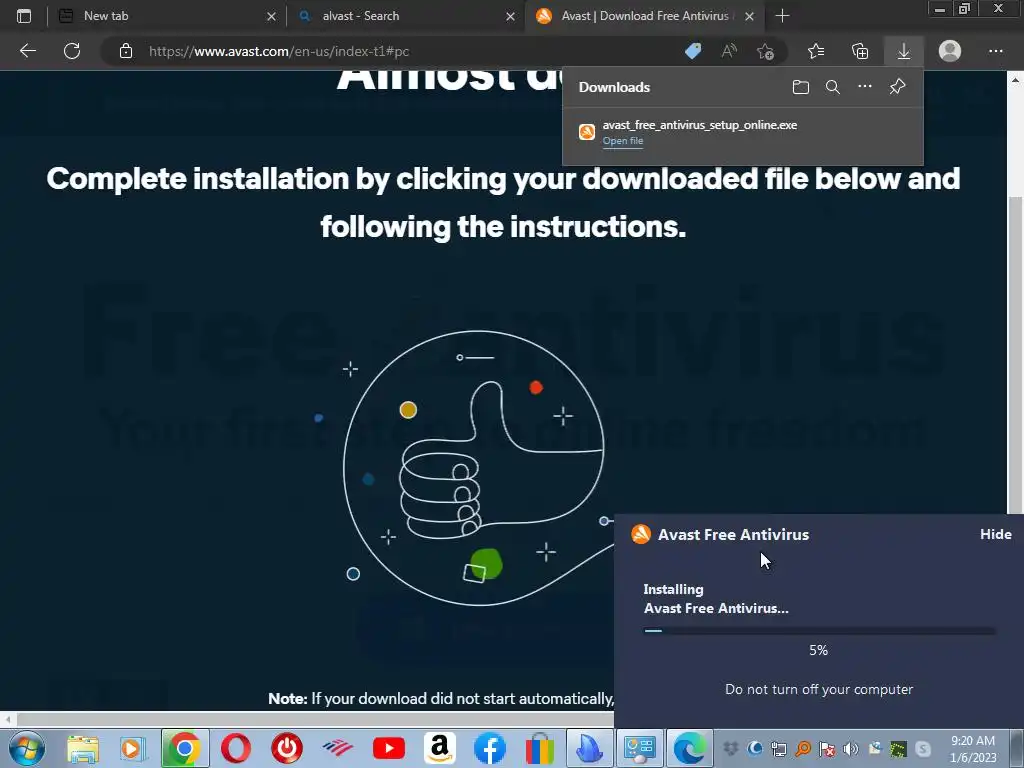Open the colorful shopping bag store icon
The height and width of the screenshot is (768, 1024).
click(x=540, y=748)
